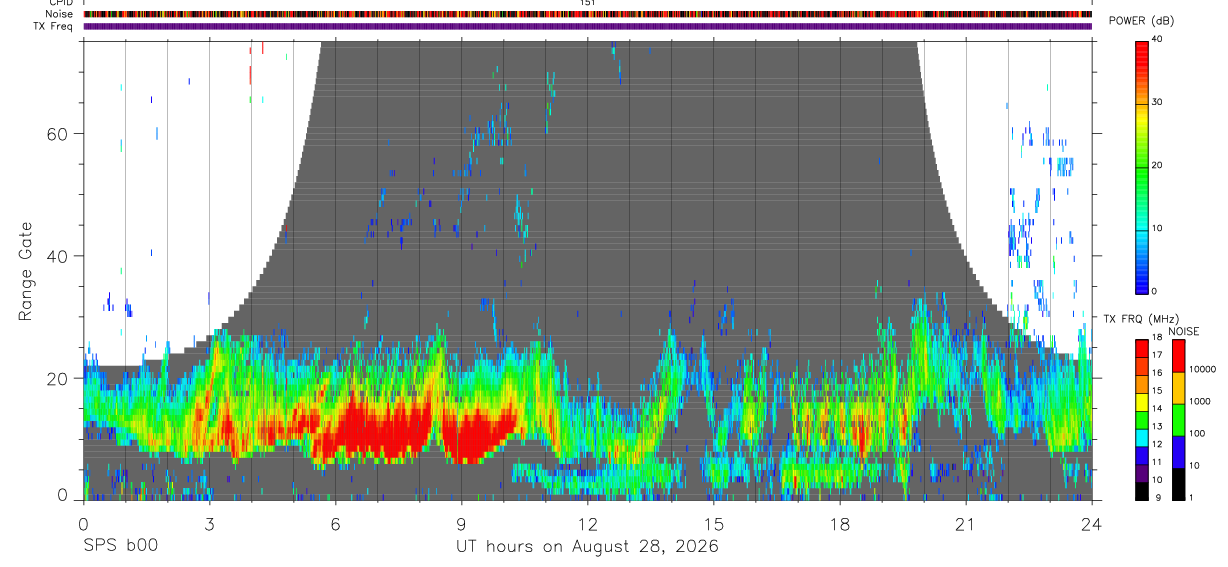Click the 40 value on power scale
1228x567 pixels.
[1159, 39]
